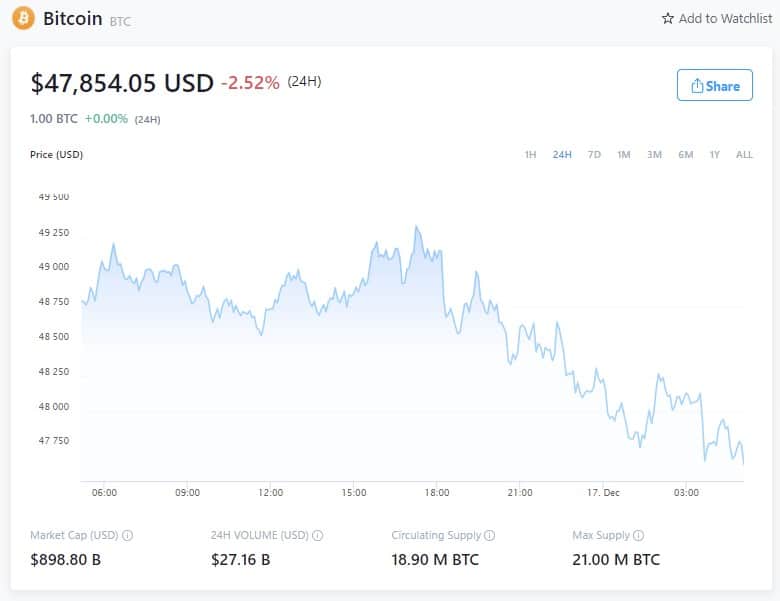
Task: Click the Bitcoin title text
Action: [x=73, y=18]
